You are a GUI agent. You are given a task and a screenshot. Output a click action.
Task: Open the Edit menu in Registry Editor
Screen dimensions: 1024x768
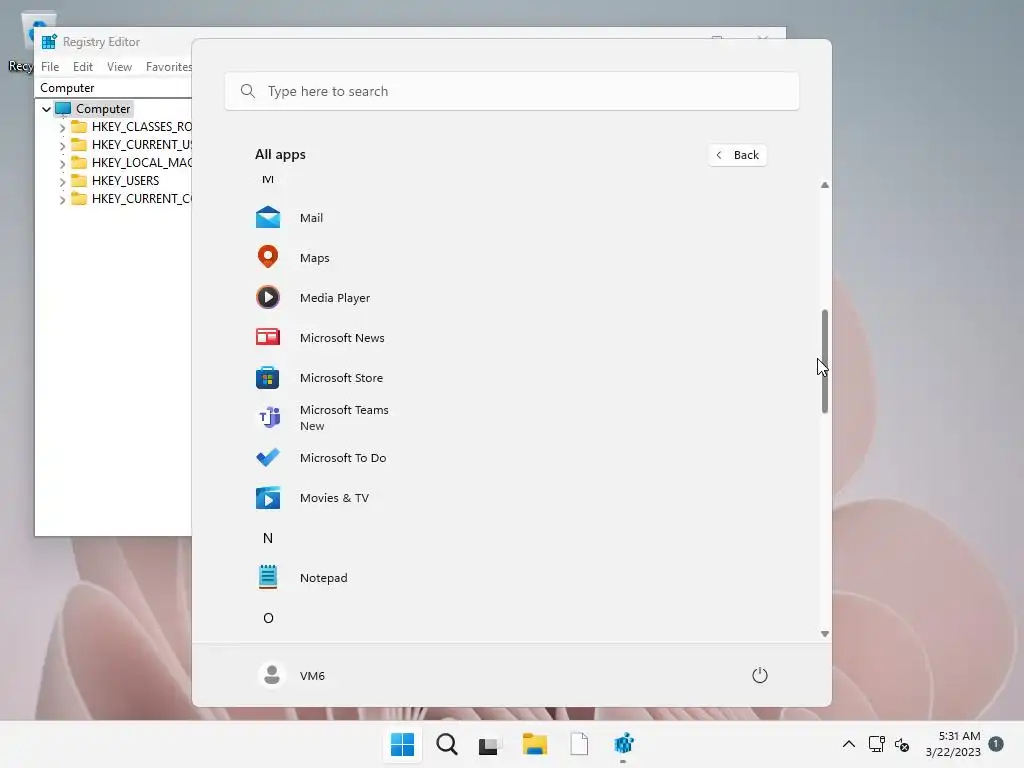point(82,67)
